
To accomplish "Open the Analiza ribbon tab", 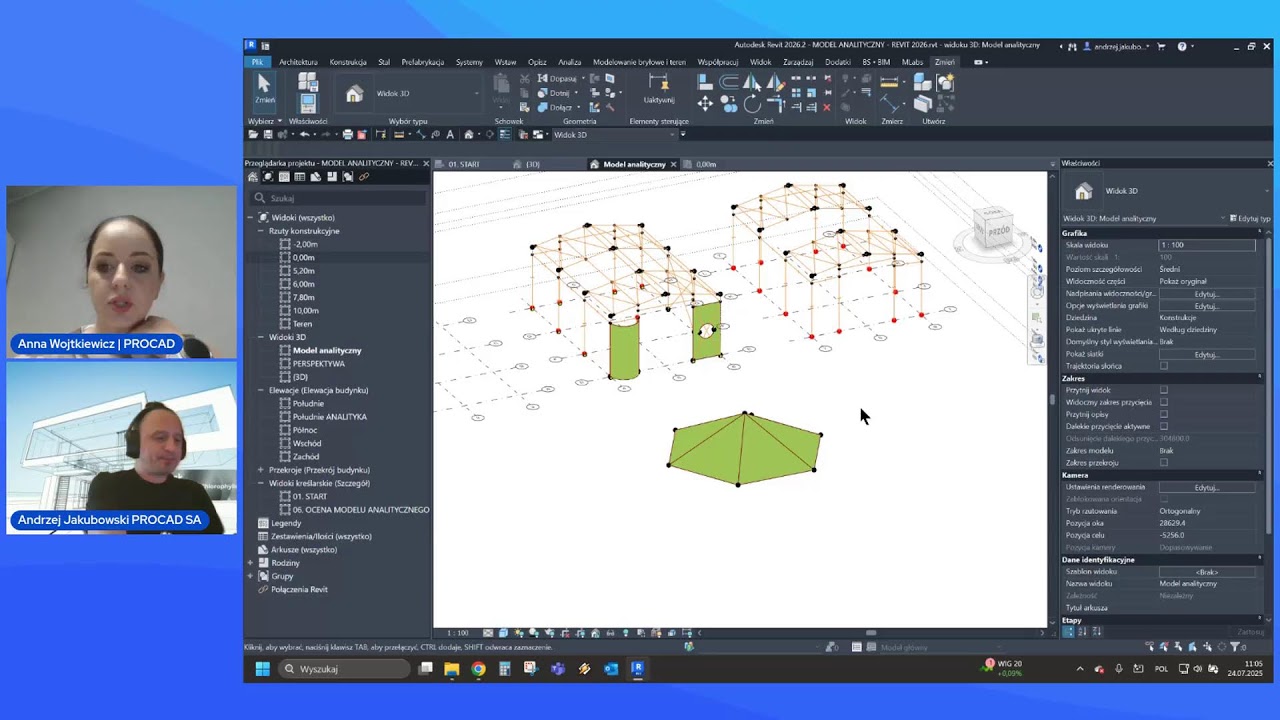I will [569, 62].
